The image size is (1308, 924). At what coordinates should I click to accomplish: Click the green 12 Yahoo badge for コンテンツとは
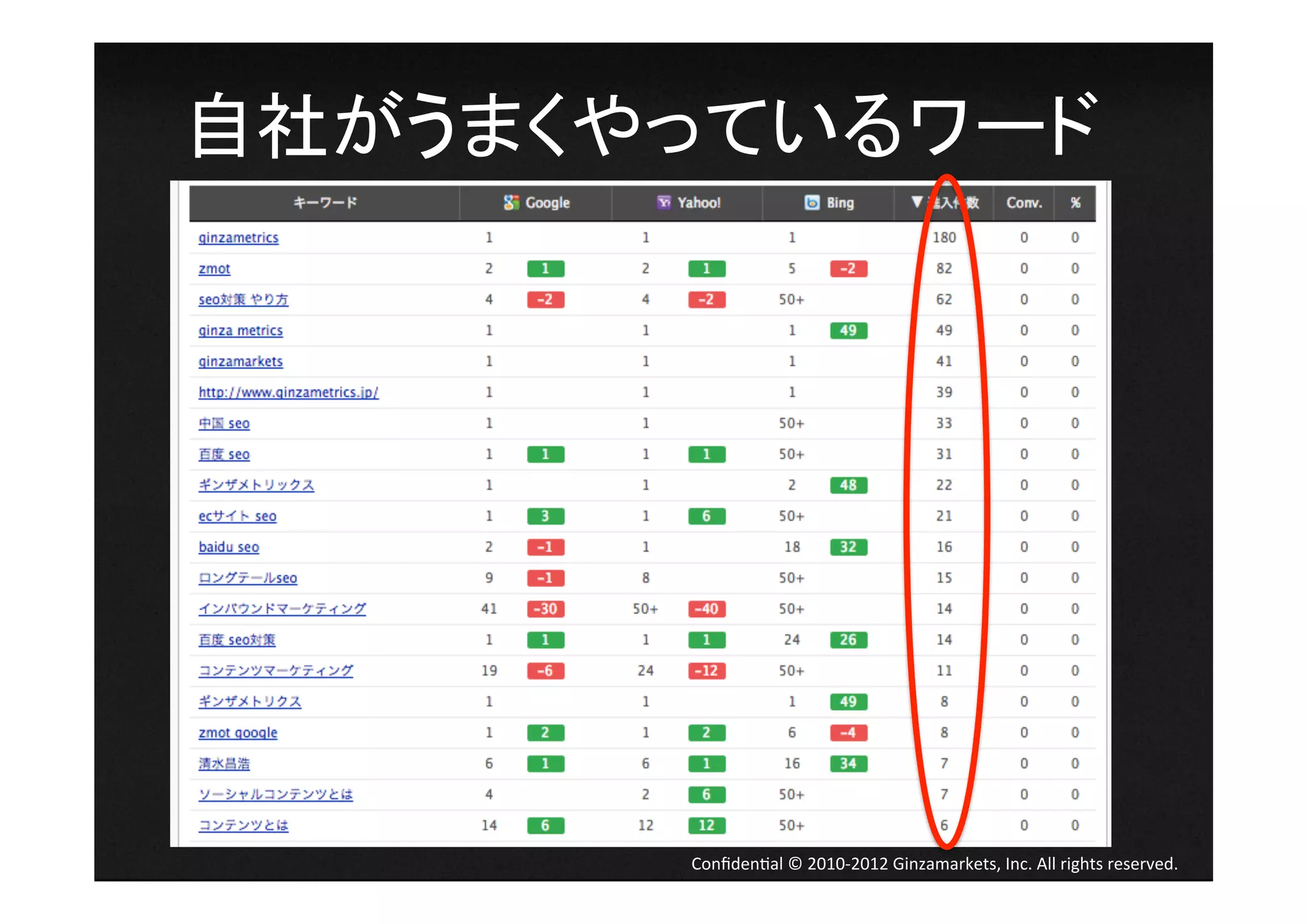pyautogui.click(x=706, y=826)
